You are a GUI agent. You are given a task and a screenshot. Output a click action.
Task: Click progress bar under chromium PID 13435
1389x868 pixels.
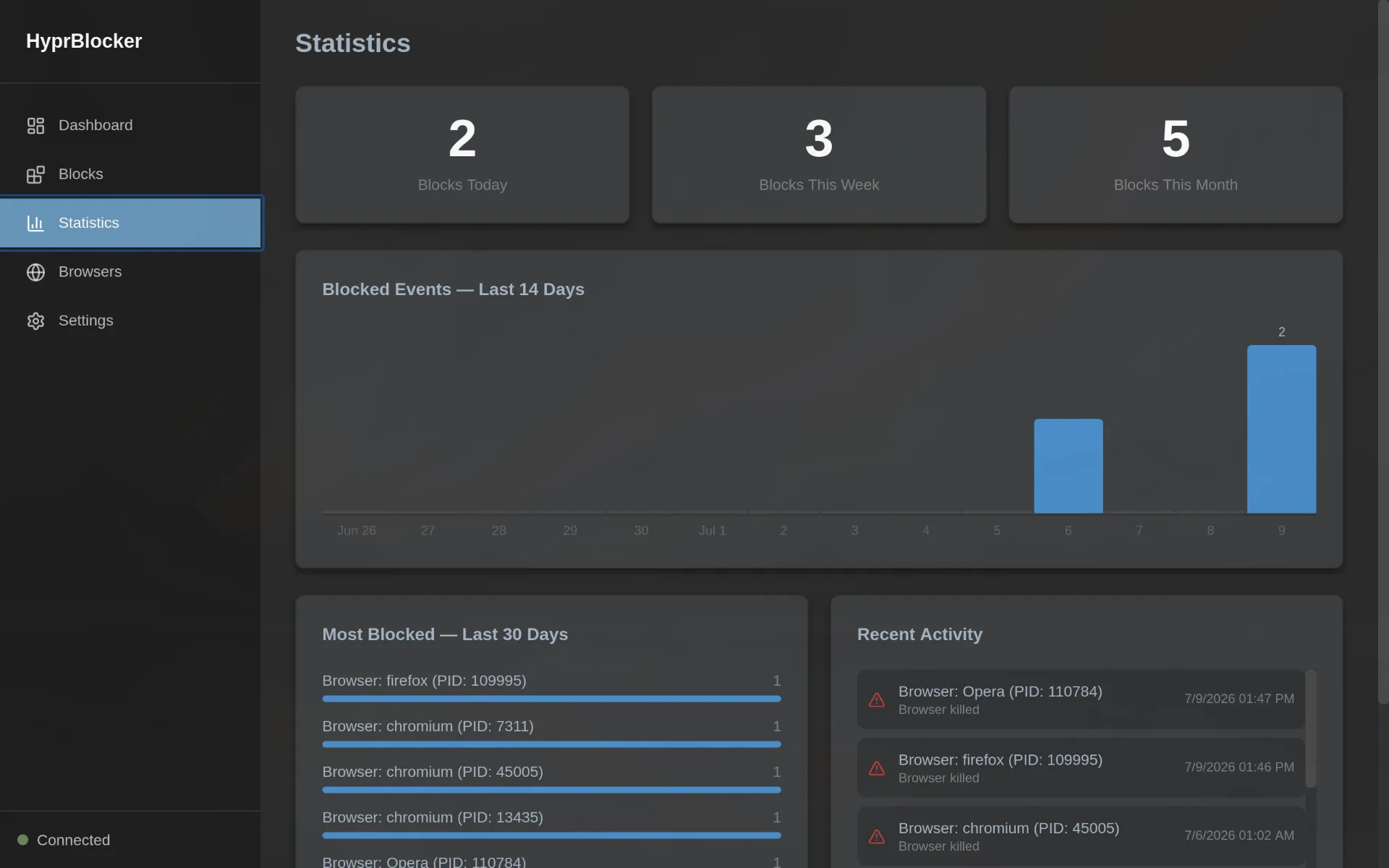click(x=551, y=835)
